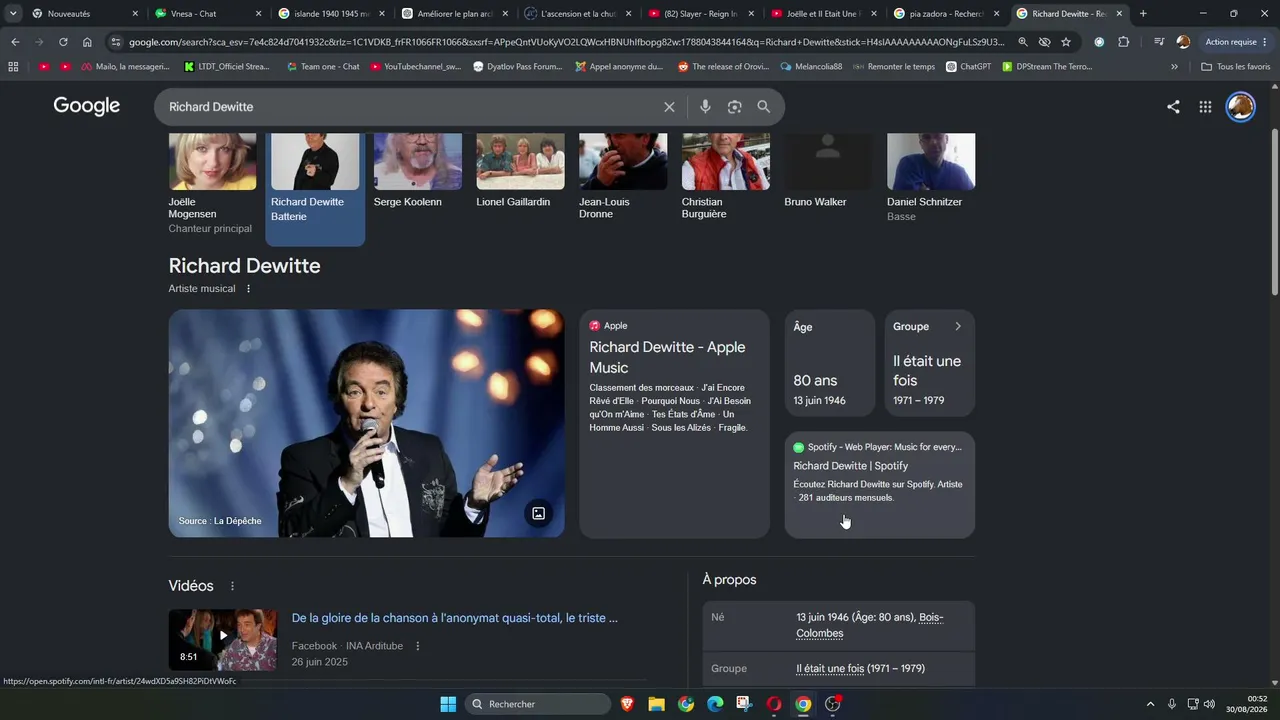The width and height of the screenshot is (1280, 720).
Task: Open the large Richard Dewitte photo
Action: point(367,424)
